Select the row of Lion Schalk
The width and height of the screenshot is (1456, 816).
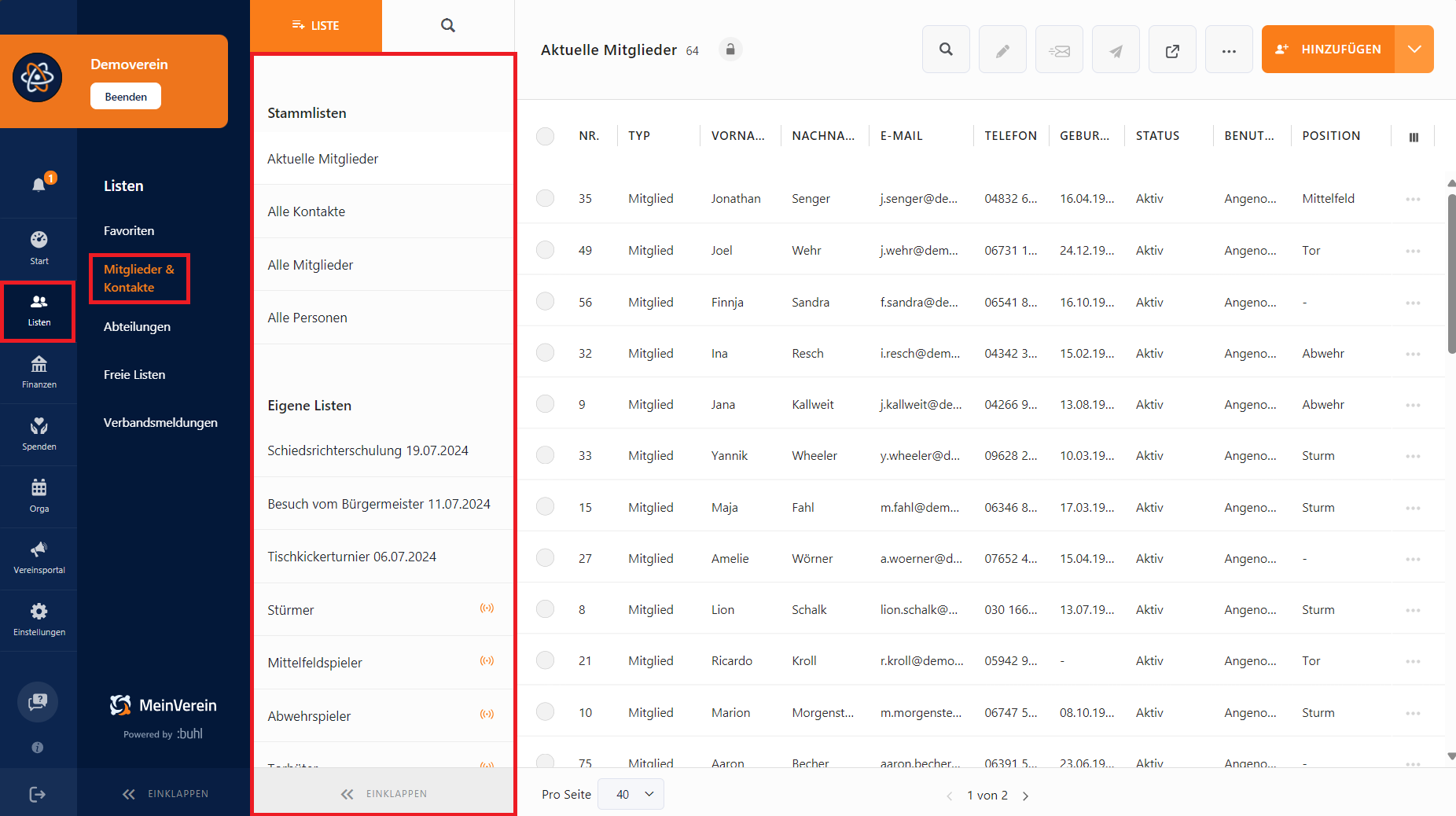(545, 609)
